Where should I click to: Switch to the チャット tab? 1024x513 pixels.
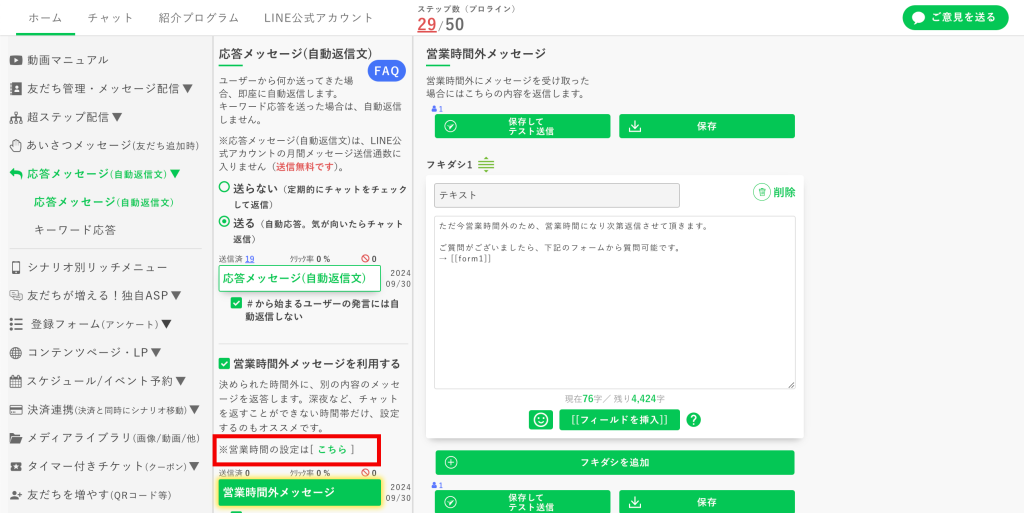coord(110,18)
